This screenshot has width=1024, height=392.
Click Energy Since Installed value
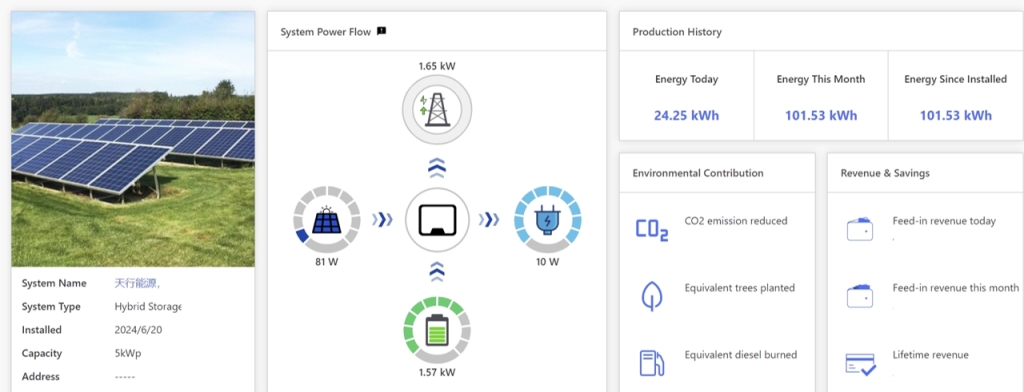955,116
